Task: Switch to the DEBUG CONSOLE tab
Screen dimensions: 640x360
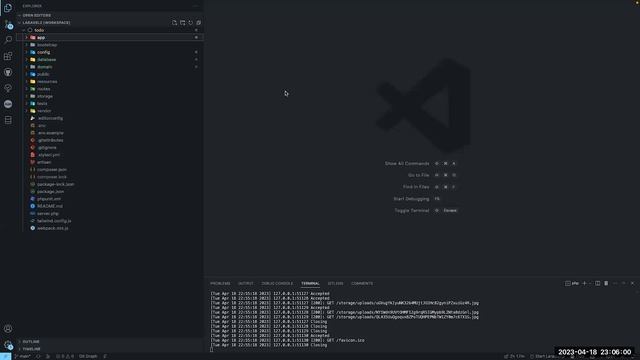Action: pos(277,284)
